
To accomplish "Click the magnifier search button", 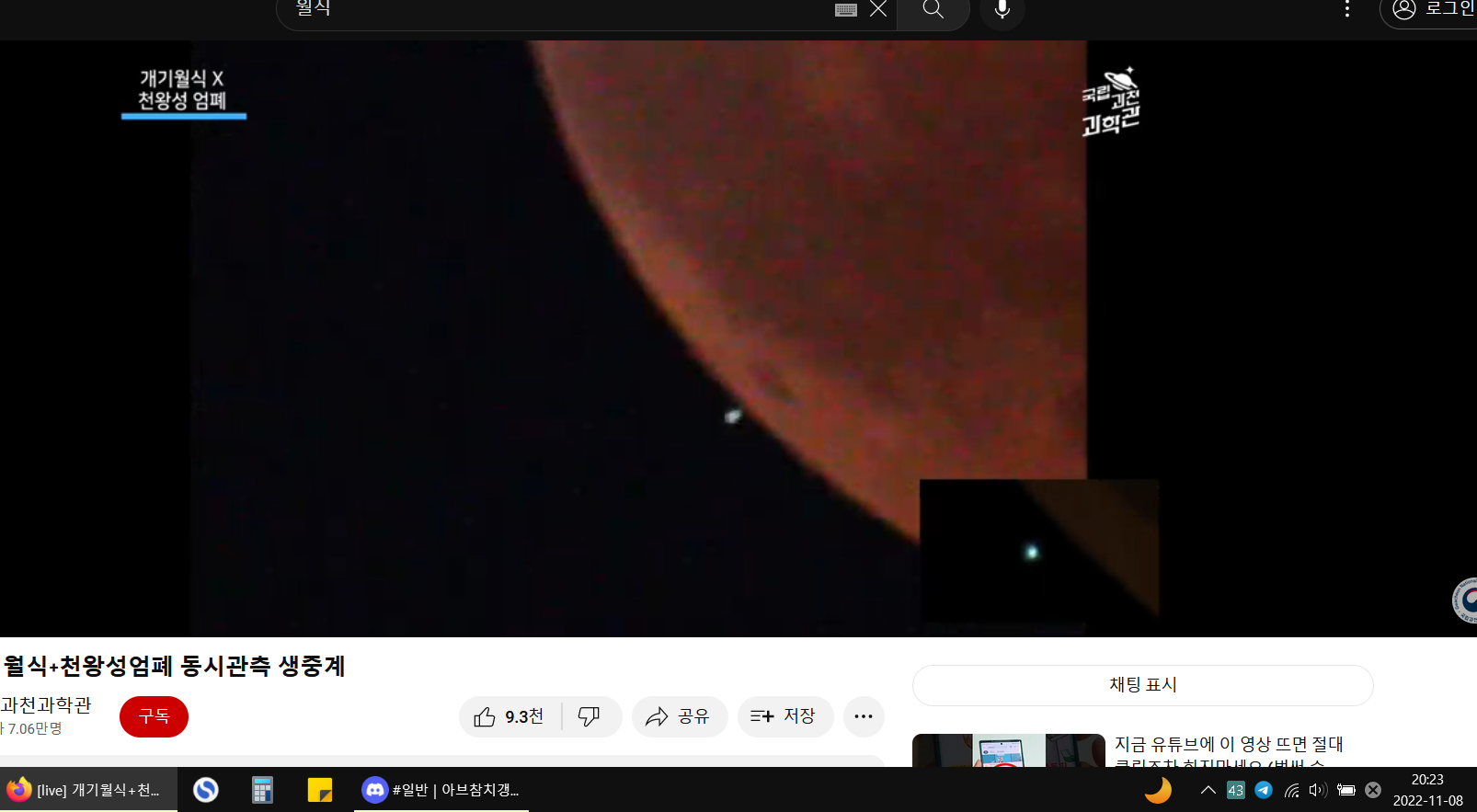I will 933,10.
